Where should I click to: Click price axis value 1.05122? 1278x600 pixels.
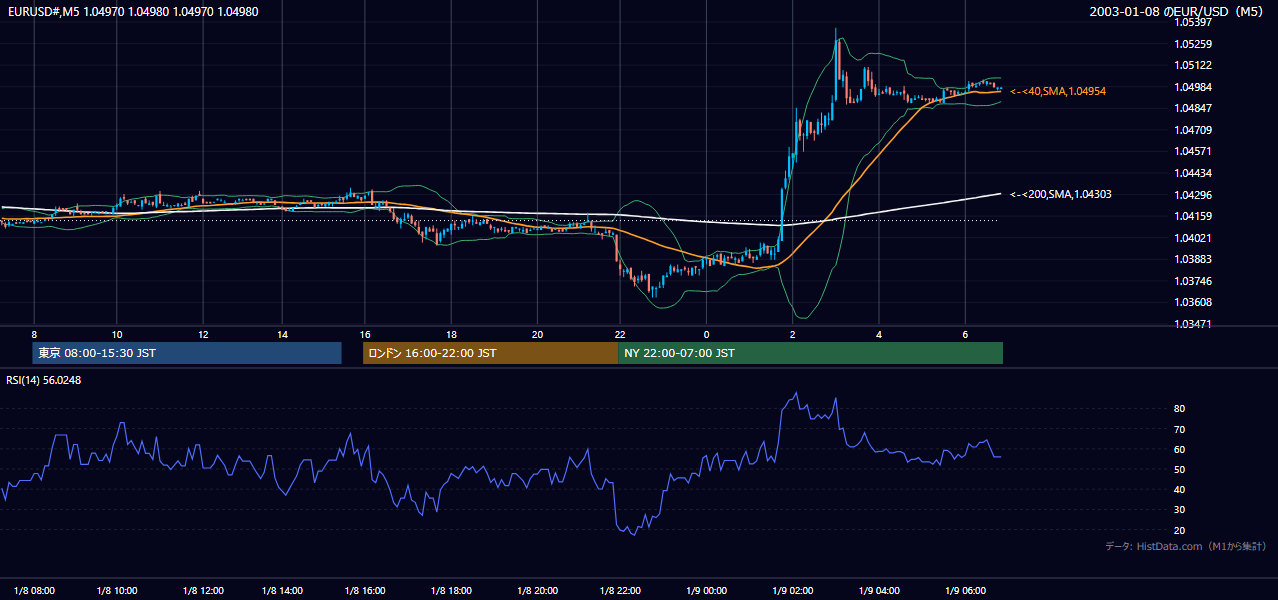pos(1193,65)
